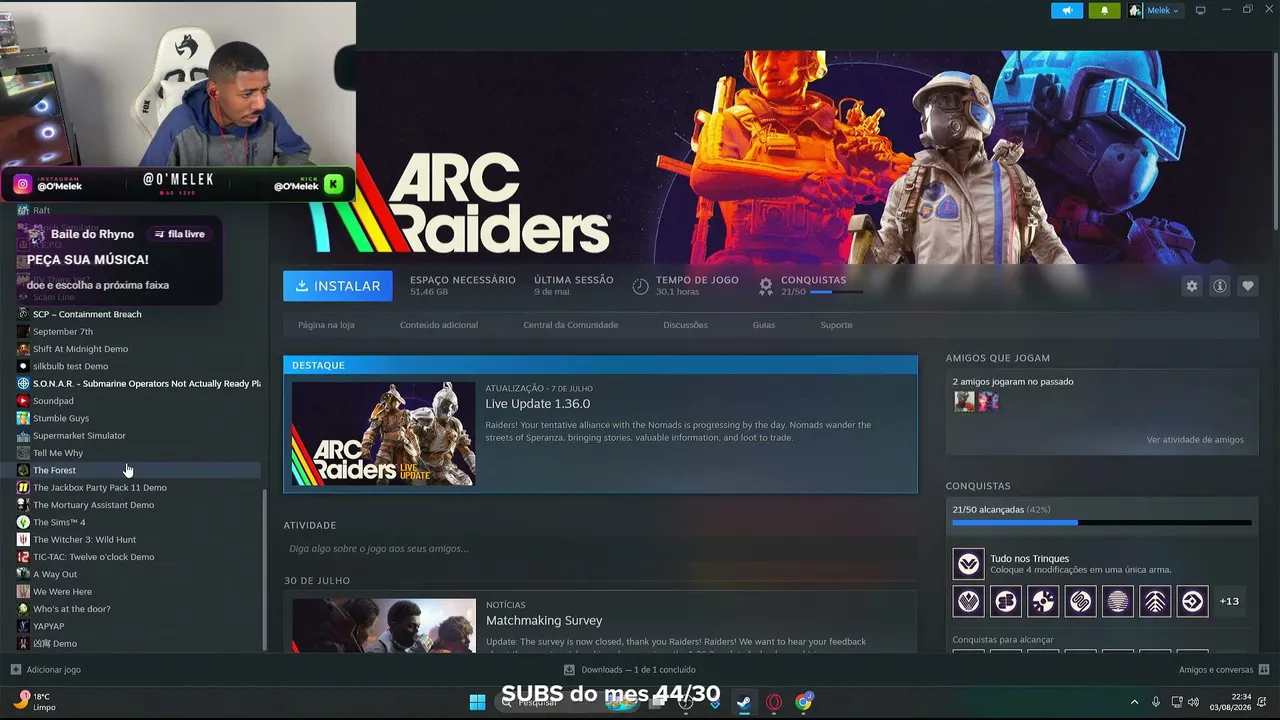
Task: Select The Forest in the library list
Action: (54, 470)
